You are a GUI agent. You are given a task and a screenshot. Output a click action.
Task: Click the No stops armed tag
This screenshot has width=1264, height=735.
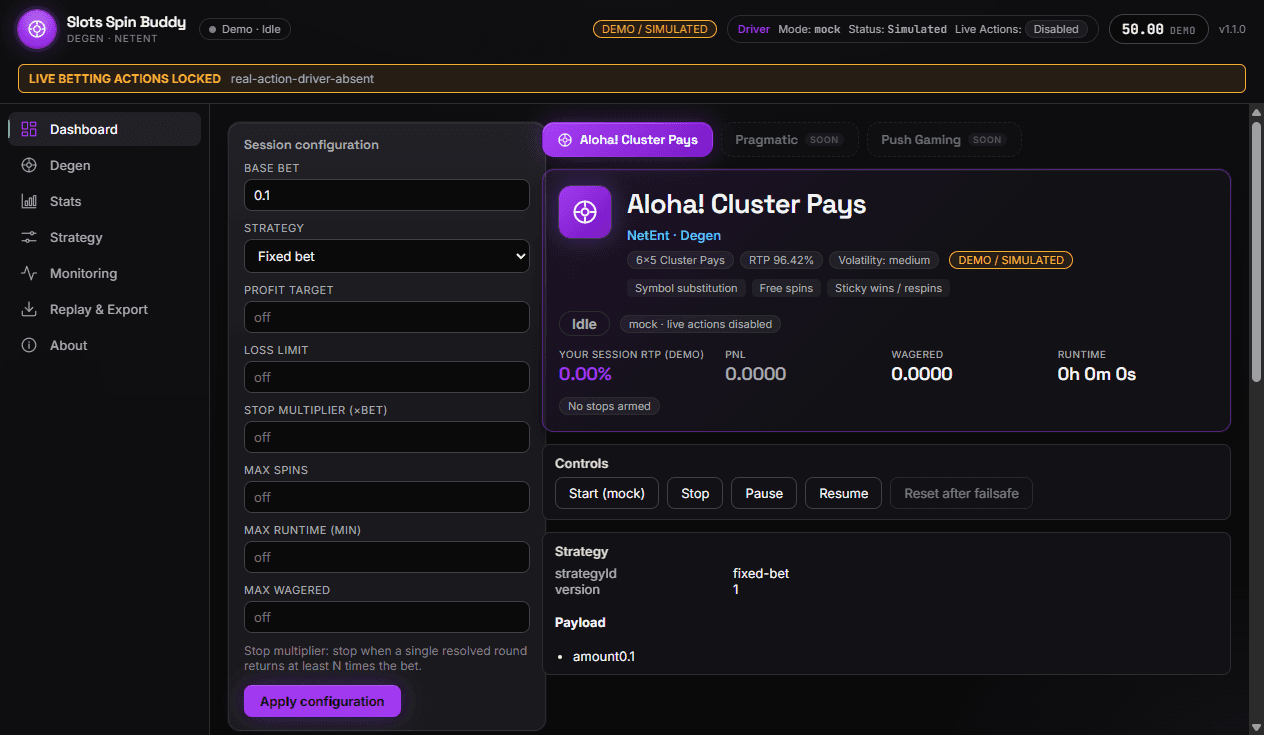(609, 406)
